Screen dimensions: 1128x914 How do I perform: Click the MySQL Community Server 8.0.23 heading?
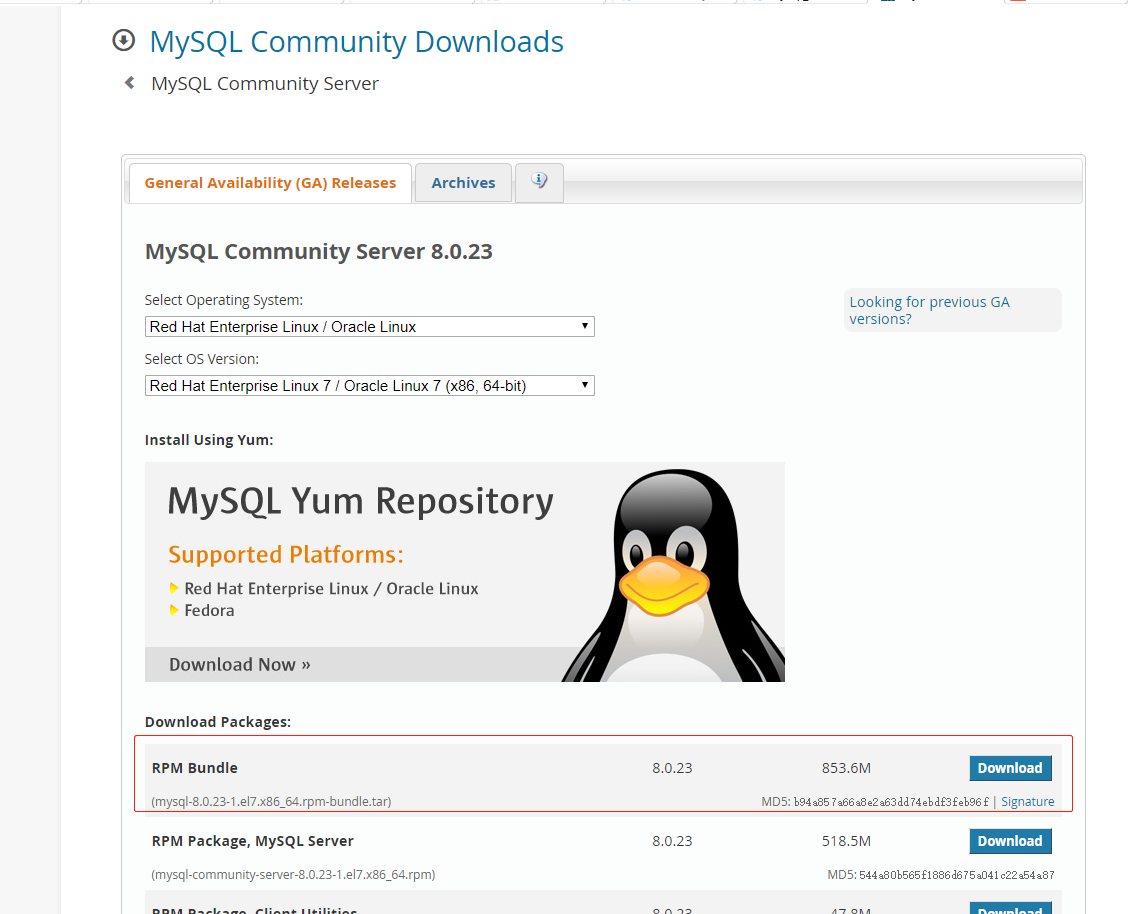319,252
